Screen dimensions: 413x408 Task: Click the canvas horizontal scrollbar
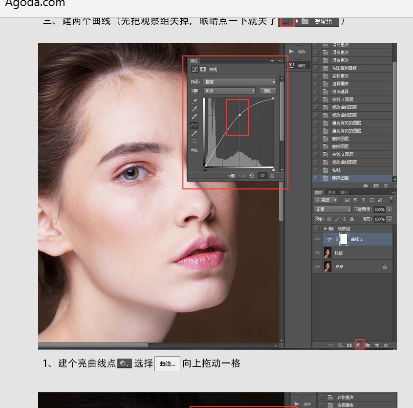tap(93, 345)
